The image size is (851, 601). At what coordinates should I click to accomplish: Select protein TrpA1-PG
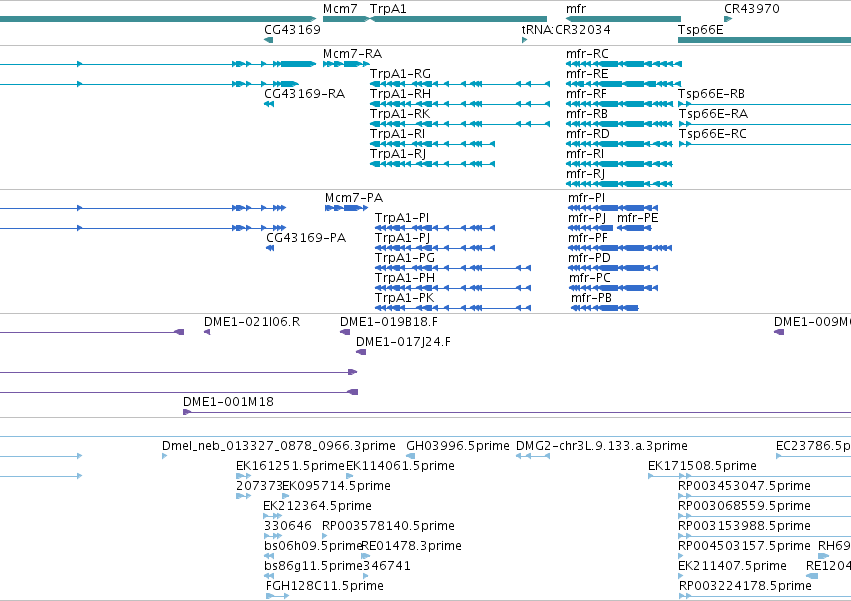(x=453, y=268)
